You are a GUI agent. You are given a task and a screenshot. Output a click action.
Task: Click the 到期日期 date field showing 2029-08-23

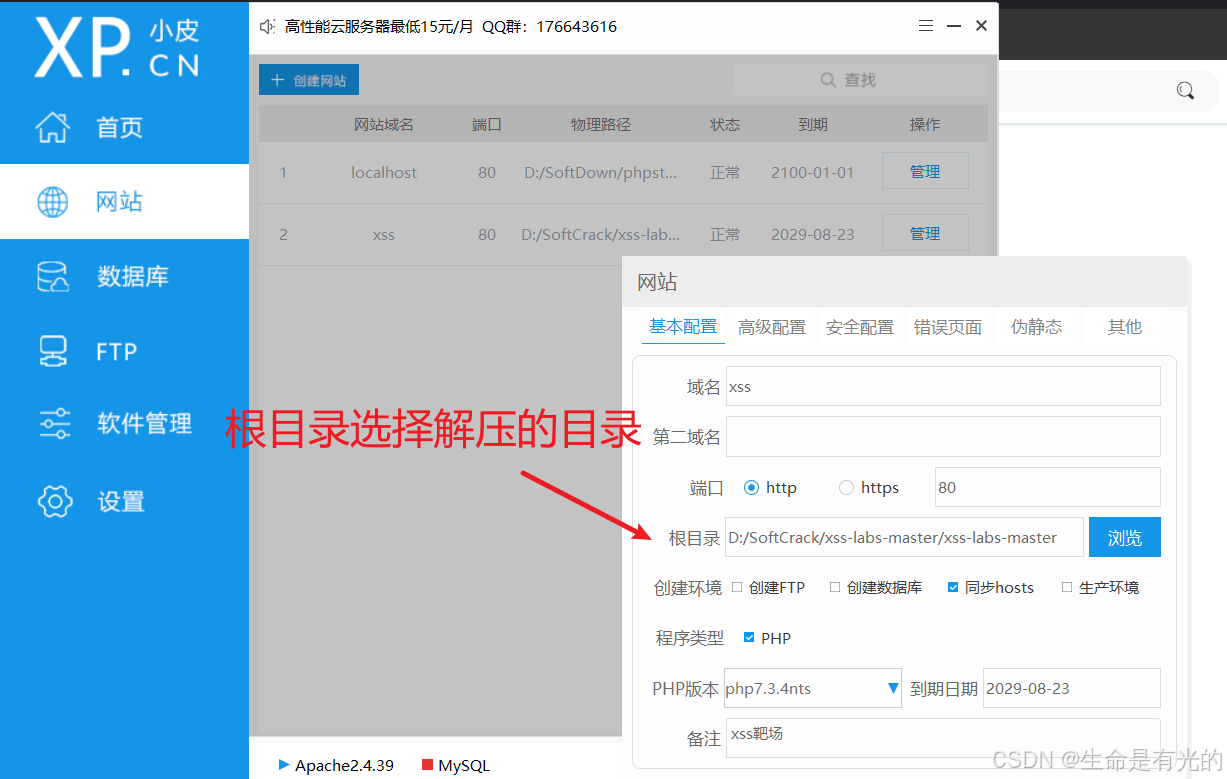click(x=1071, y=688)
